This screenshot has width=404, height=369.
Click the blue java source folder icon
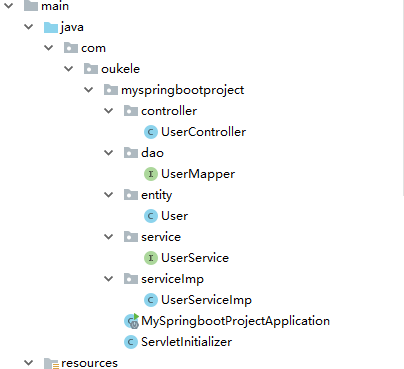click(x=51, y=27)
